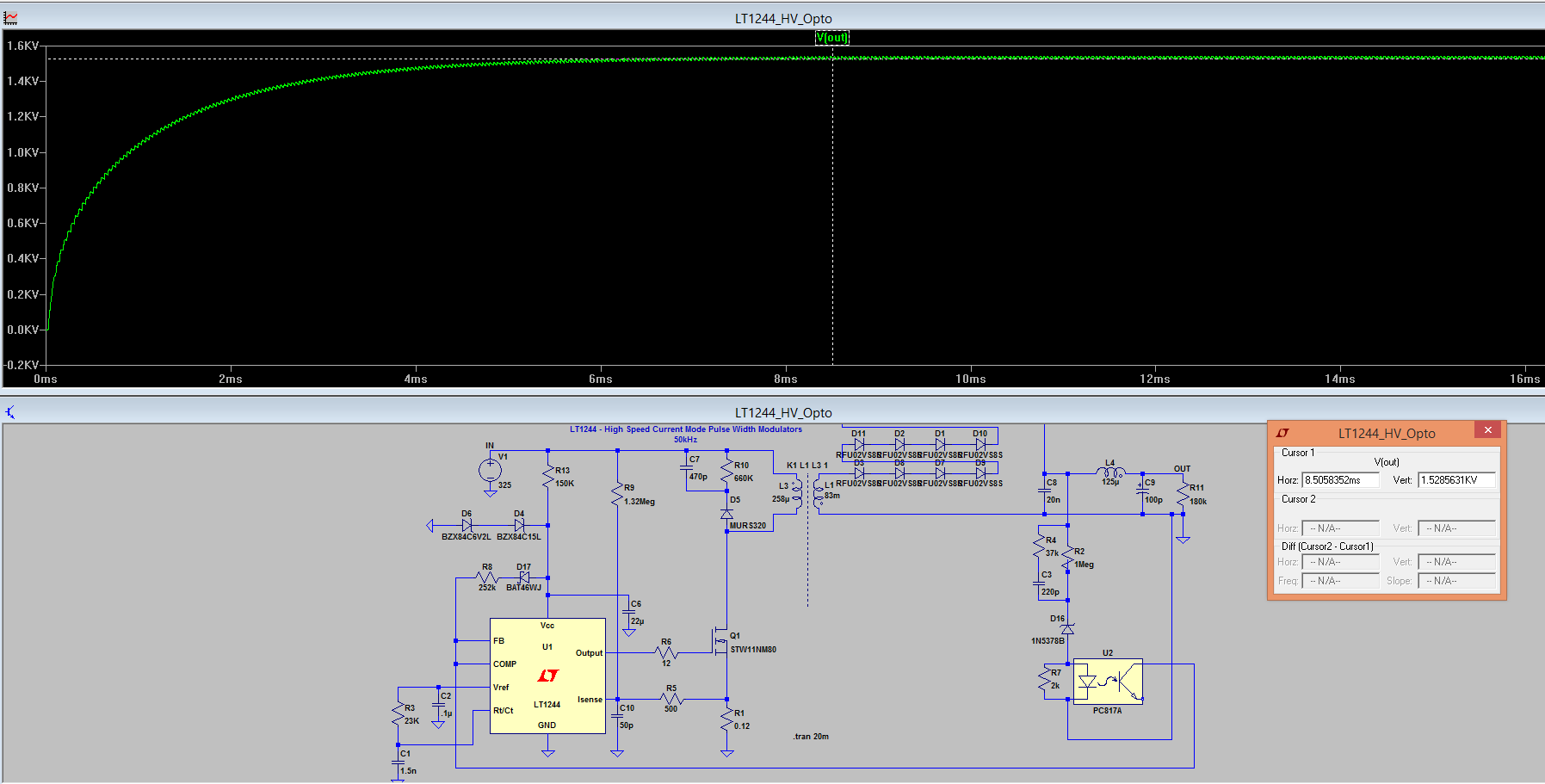
Task: Select capacitor C6 22µ symbol
Action: (x=629, y=612)
